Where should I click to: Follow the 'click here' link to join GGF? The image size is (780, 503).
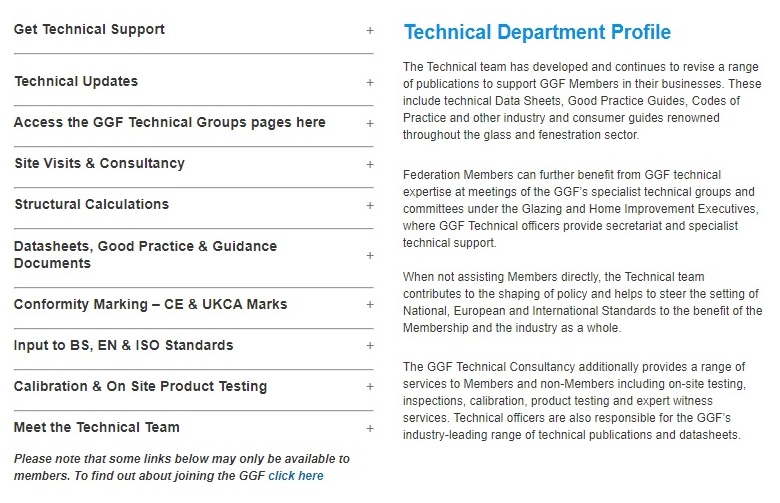[296, 476]
